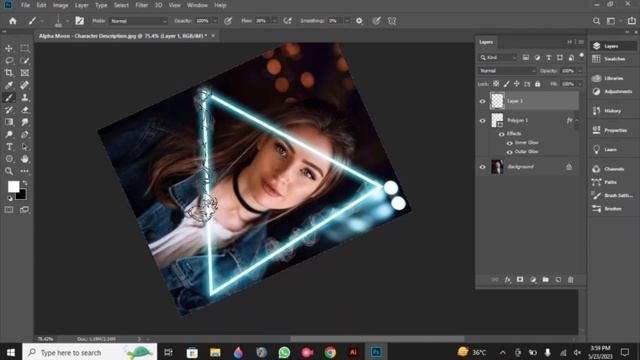Select the Quick Selection tool
Image resolution: width=640 pixels, height=360 pixels.
[x=24, y=60]
